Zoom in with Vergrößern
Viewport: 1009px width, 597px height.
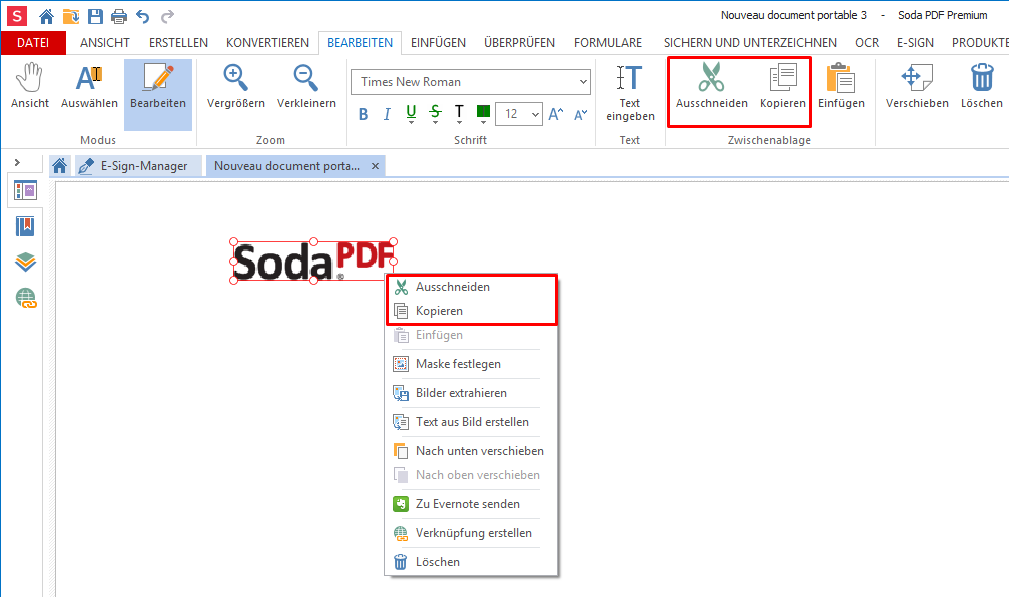[236, 86]
